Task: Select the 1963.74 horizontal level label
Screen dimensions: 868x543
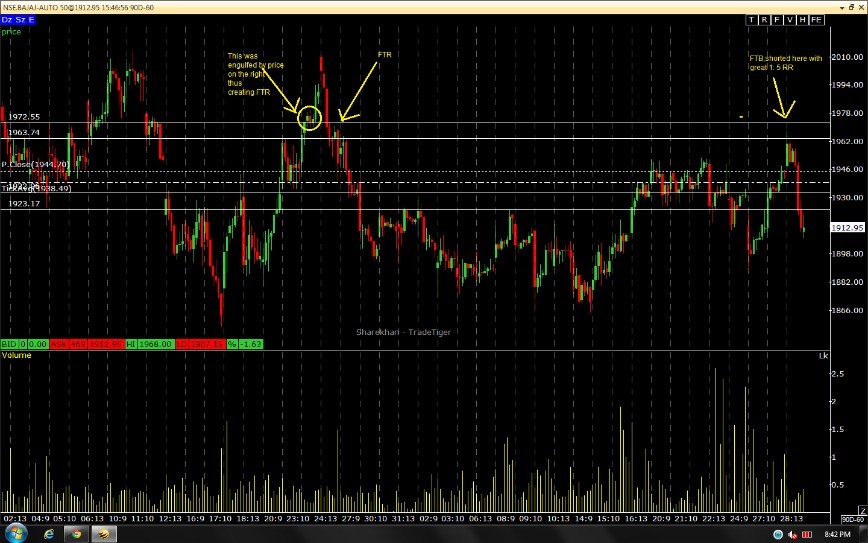Action: tap(24, 132)
